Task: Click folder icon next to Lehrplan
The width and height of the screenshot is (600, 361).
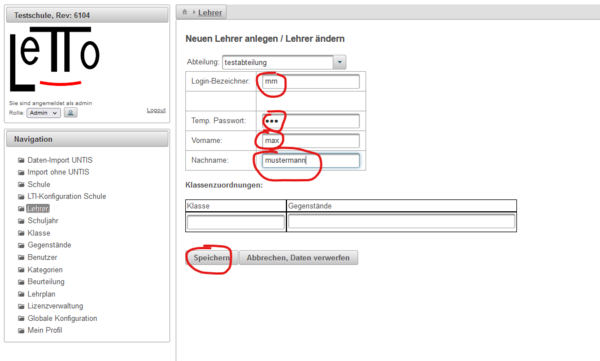Action: pyautogui.click(x=21, y=294)
